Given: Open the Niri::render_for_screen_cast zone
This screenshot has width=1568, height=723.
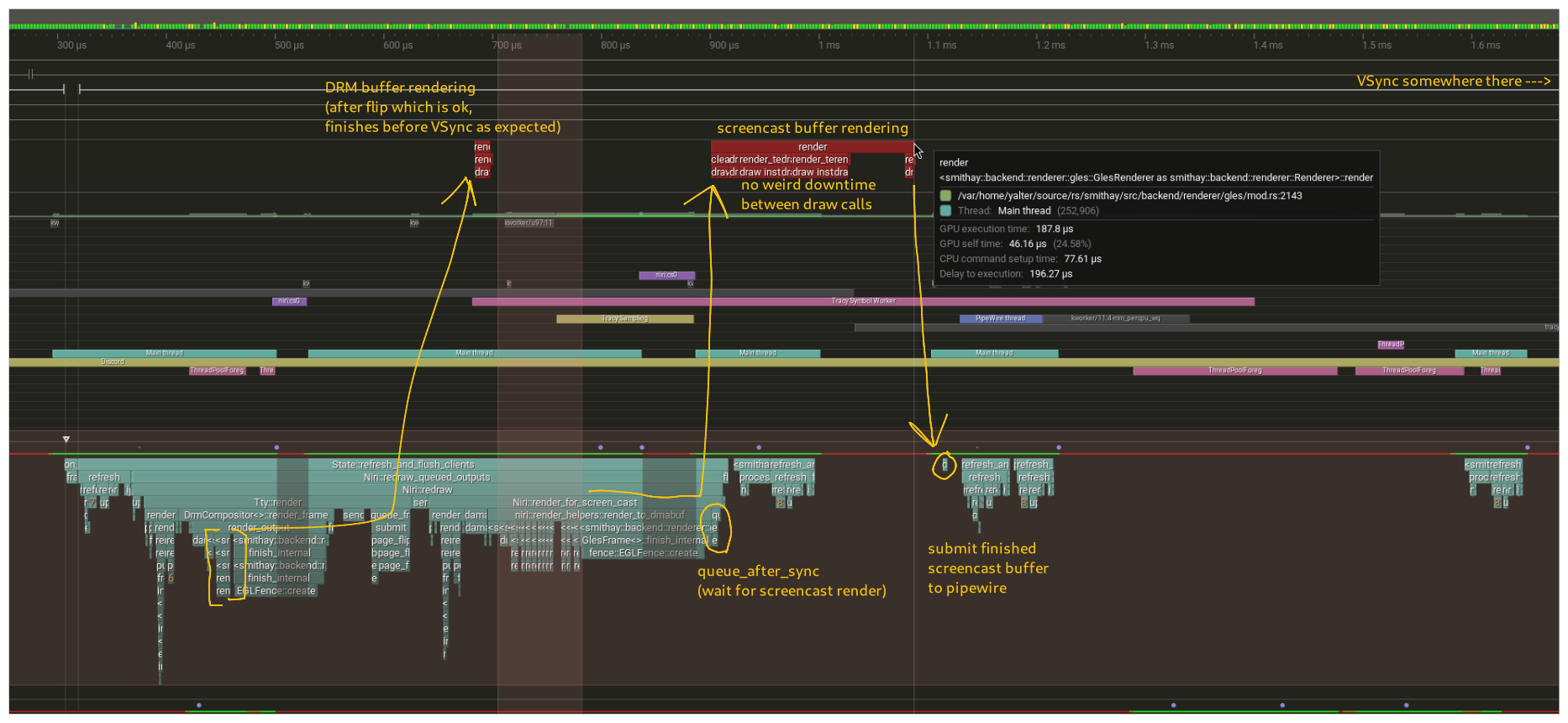Looking at the screenshot, I should pos(575,503).
